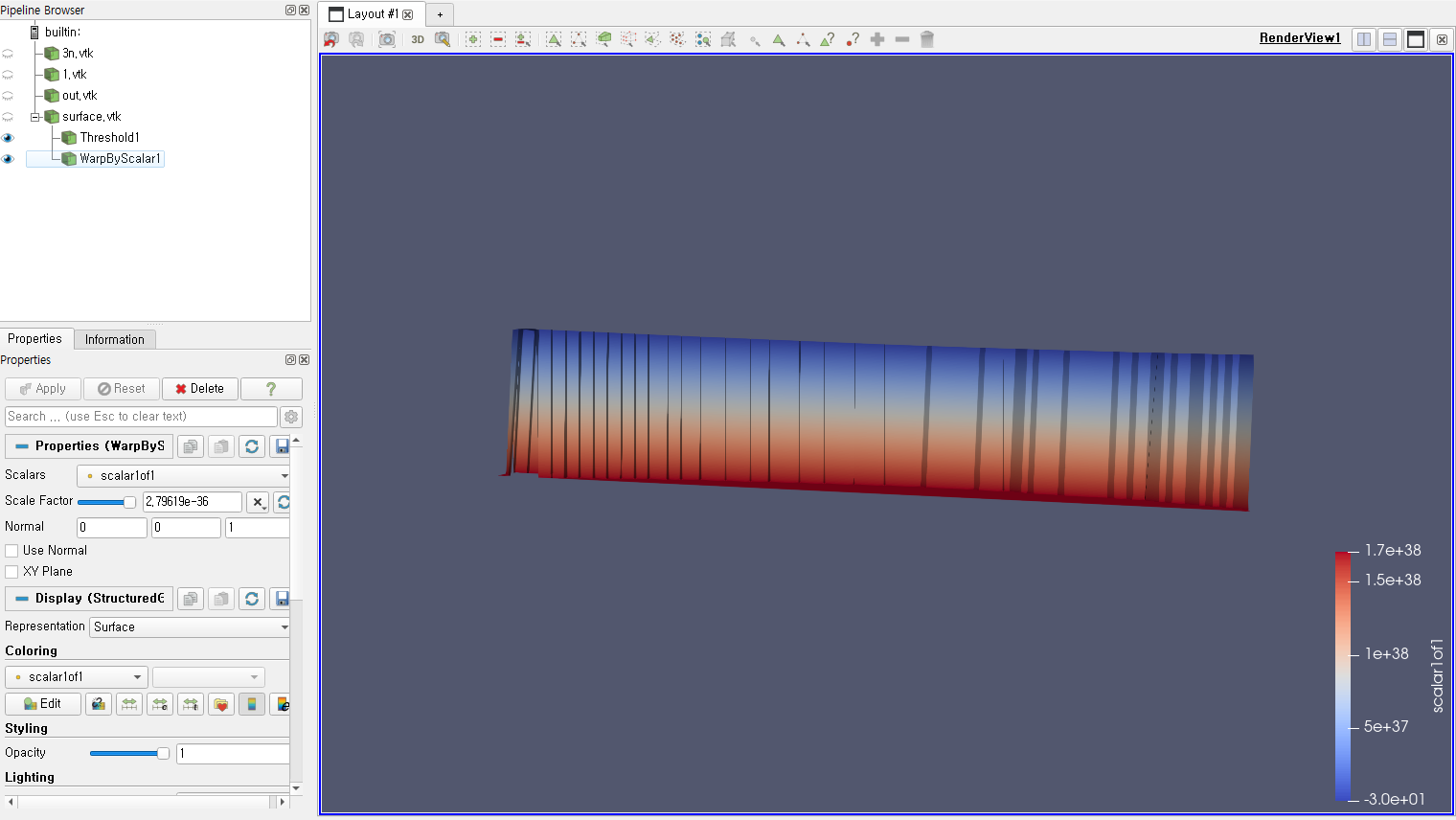Check the XY Plane option

pos(12,572)
